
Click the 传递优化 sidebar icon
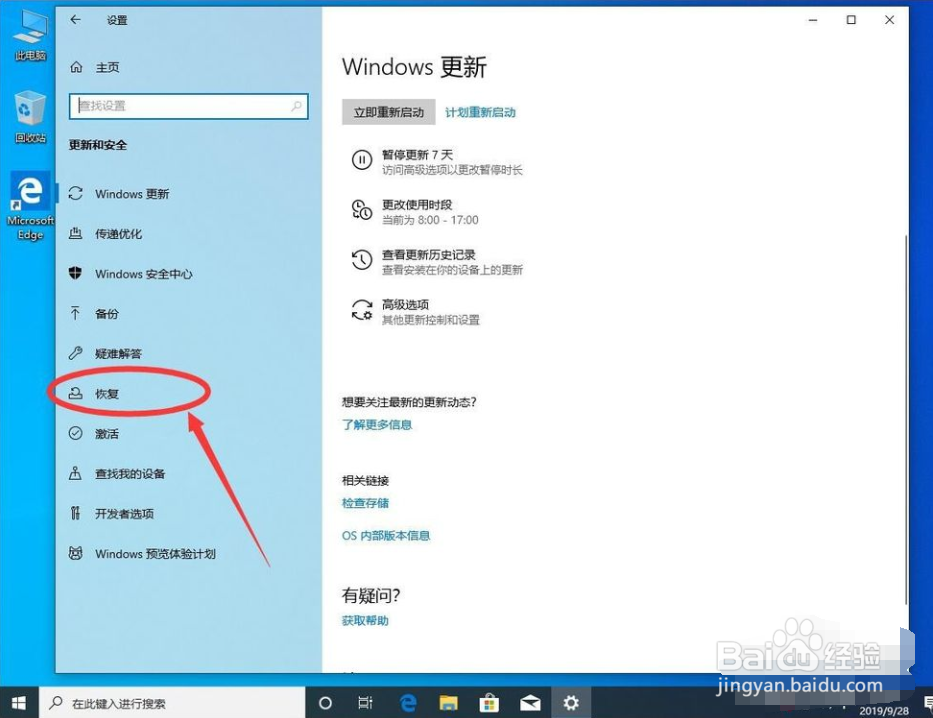click(76, 233)
